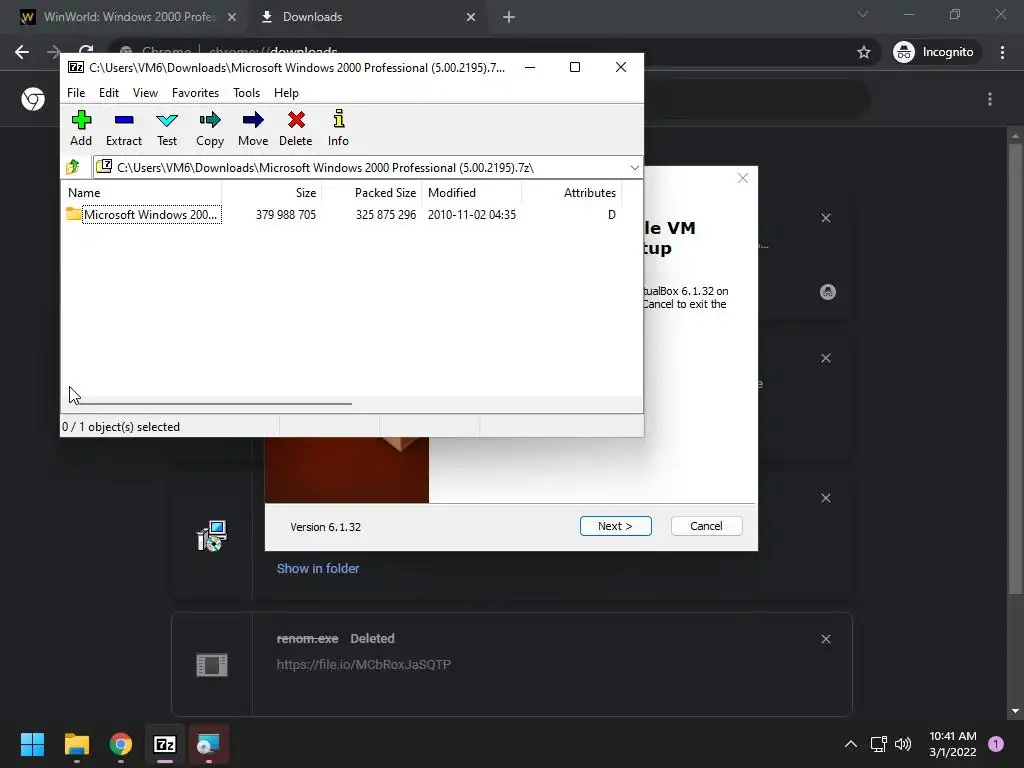The image size is (1024, 768).
Task: Click the date 2010-11-02 04:35
Action: tap(472, 215)
